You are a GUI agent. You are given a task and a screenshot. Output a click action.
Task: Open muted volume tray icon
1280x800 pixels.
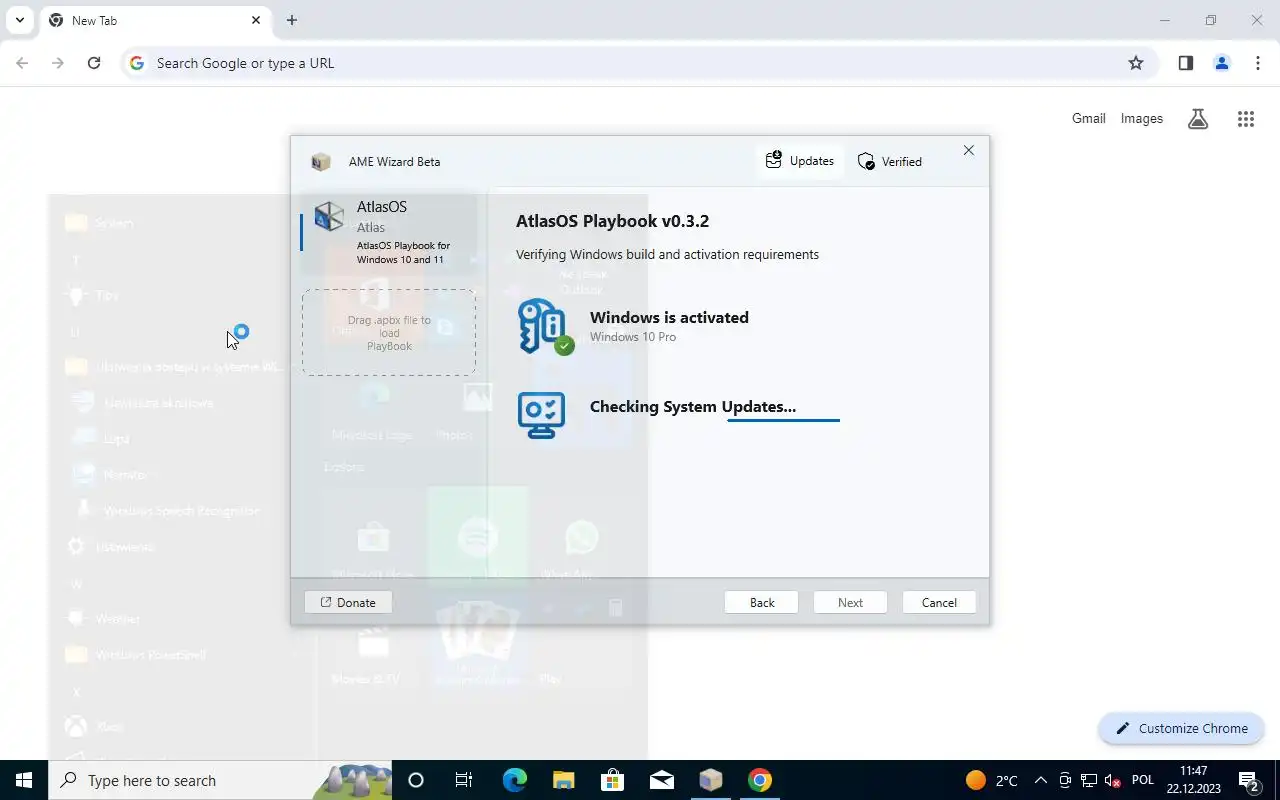(1113, 780)
